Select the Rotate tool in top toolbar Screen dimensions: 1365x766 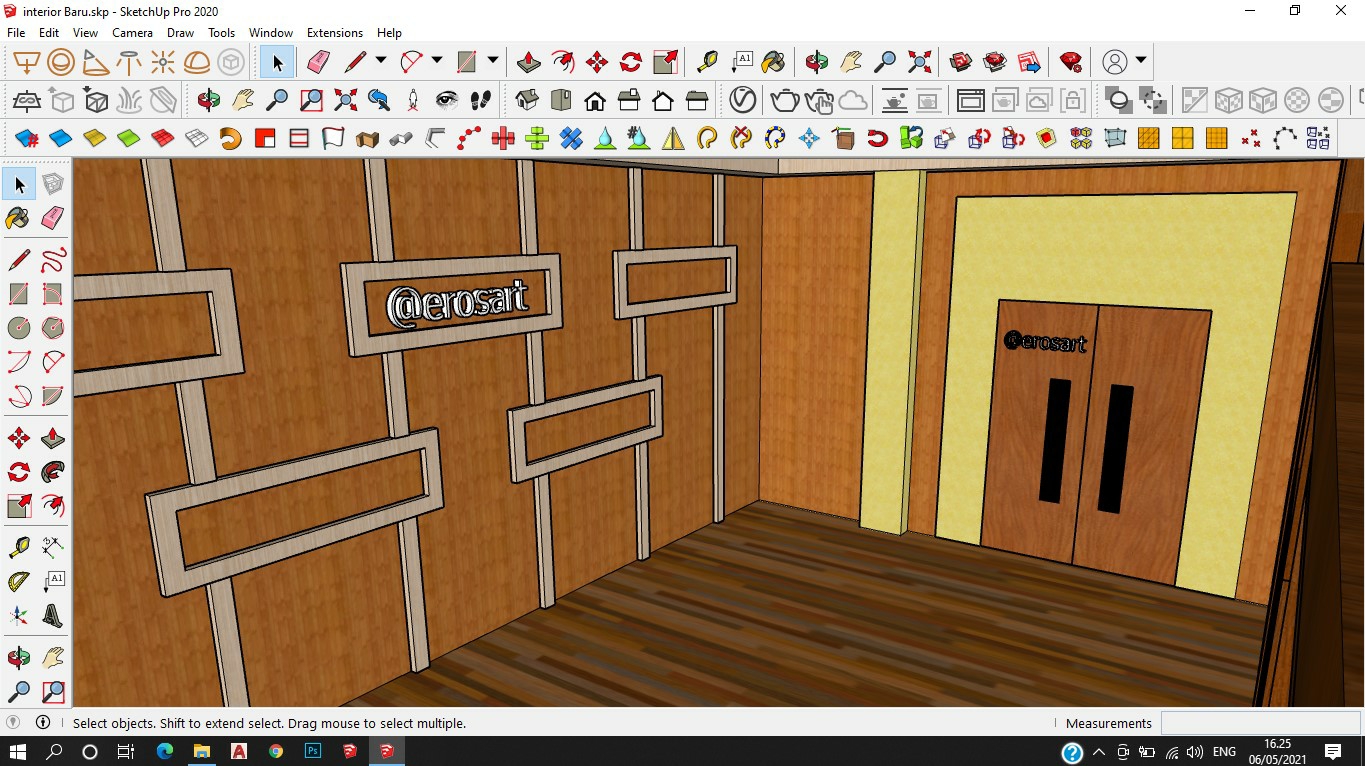pyautogui.click(x=631, y=62)
